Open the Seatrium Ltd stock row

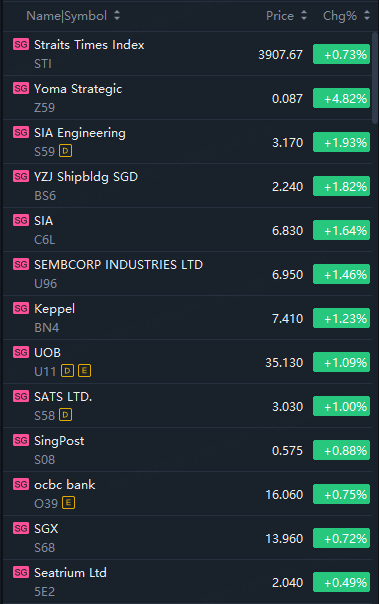(x=188, y=582)
